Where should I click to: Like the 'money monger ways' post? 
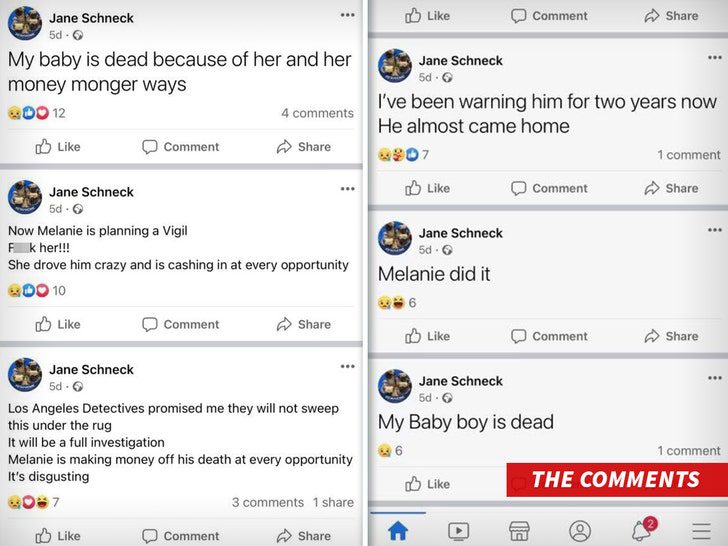coord(58,147)
